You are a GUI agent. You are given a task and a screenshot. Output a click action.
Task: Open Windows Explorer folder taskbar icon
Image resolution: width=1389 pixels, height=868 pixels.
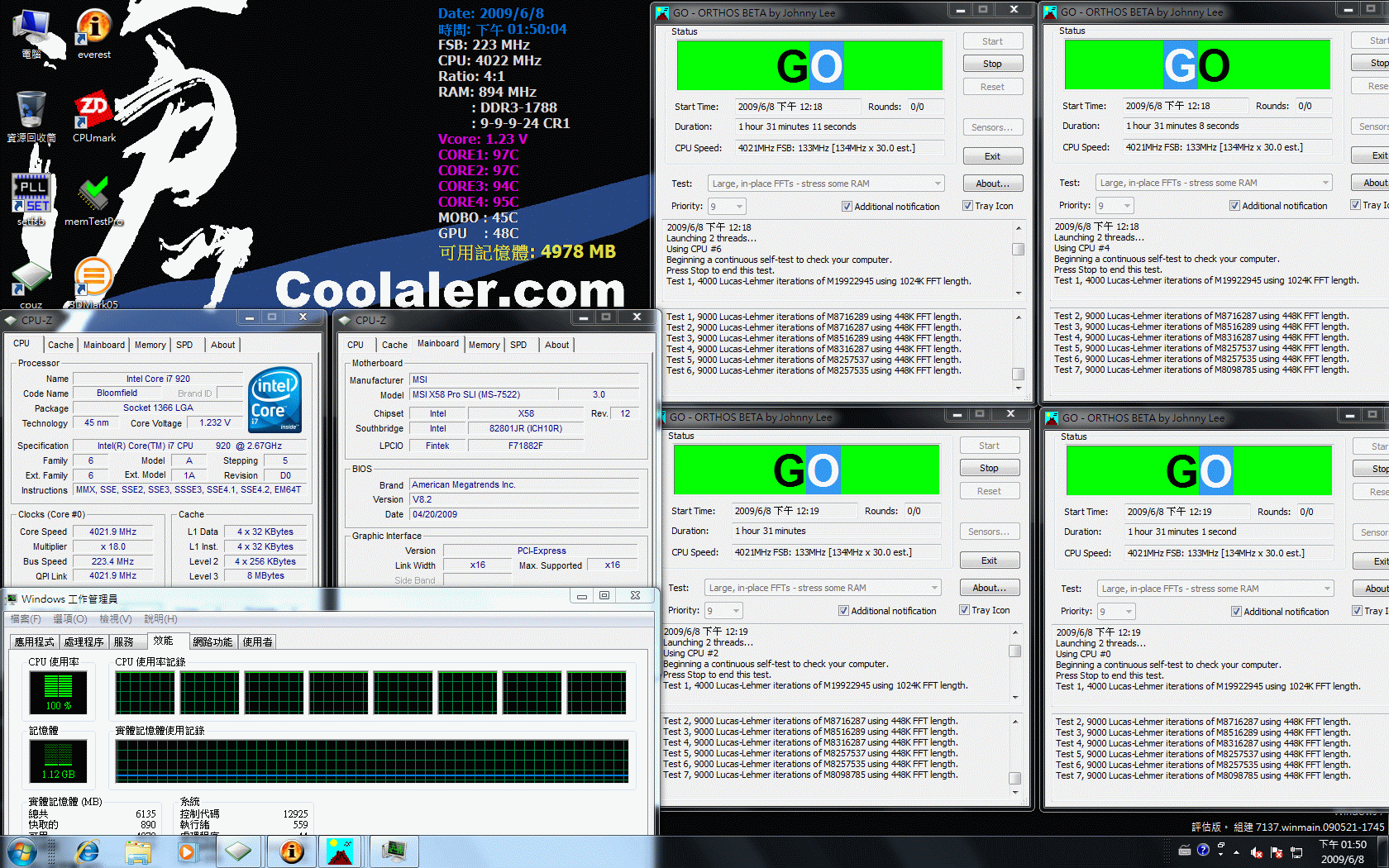click(x=138, y=851)
